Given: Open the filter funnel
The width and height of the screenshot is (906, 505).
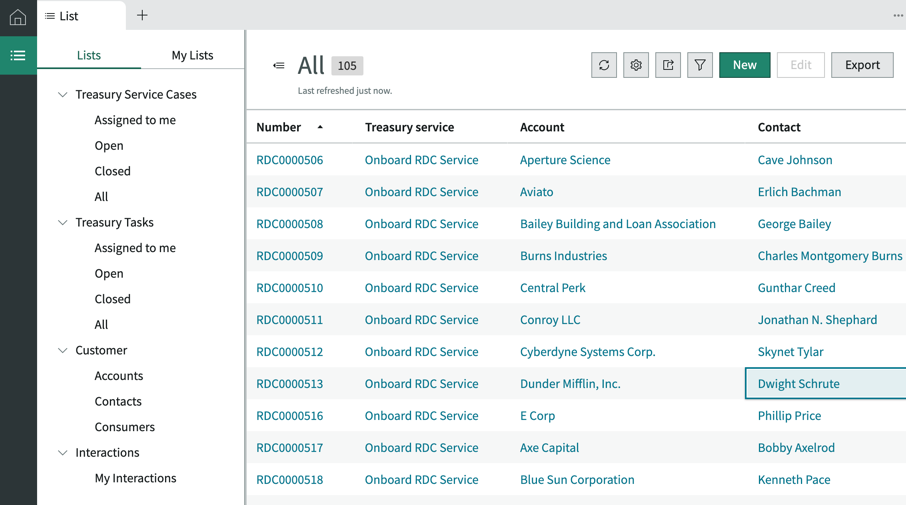Looking at the screenshot, I should pyautogui.click(x=700, y=65).
